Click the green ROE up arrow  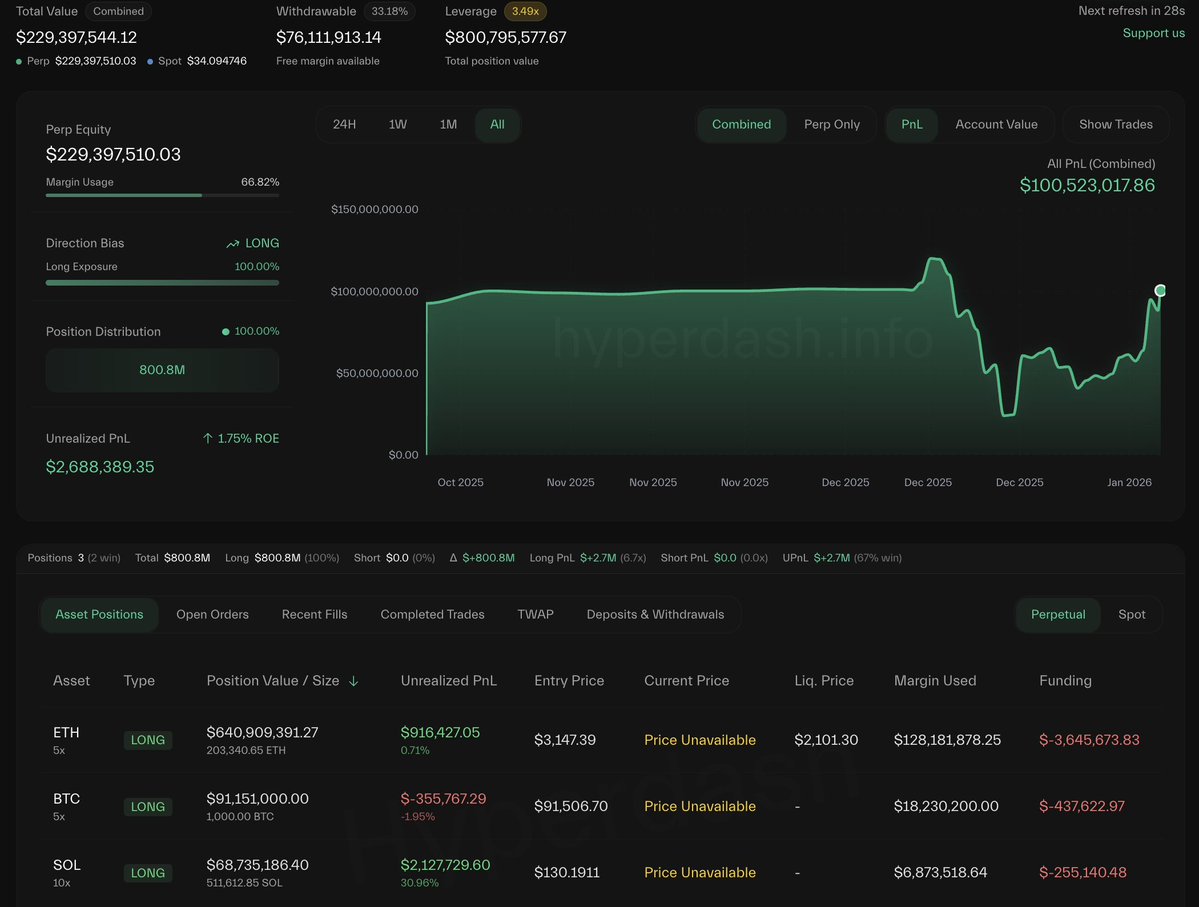pyautogui.click(x=207, y=439)
